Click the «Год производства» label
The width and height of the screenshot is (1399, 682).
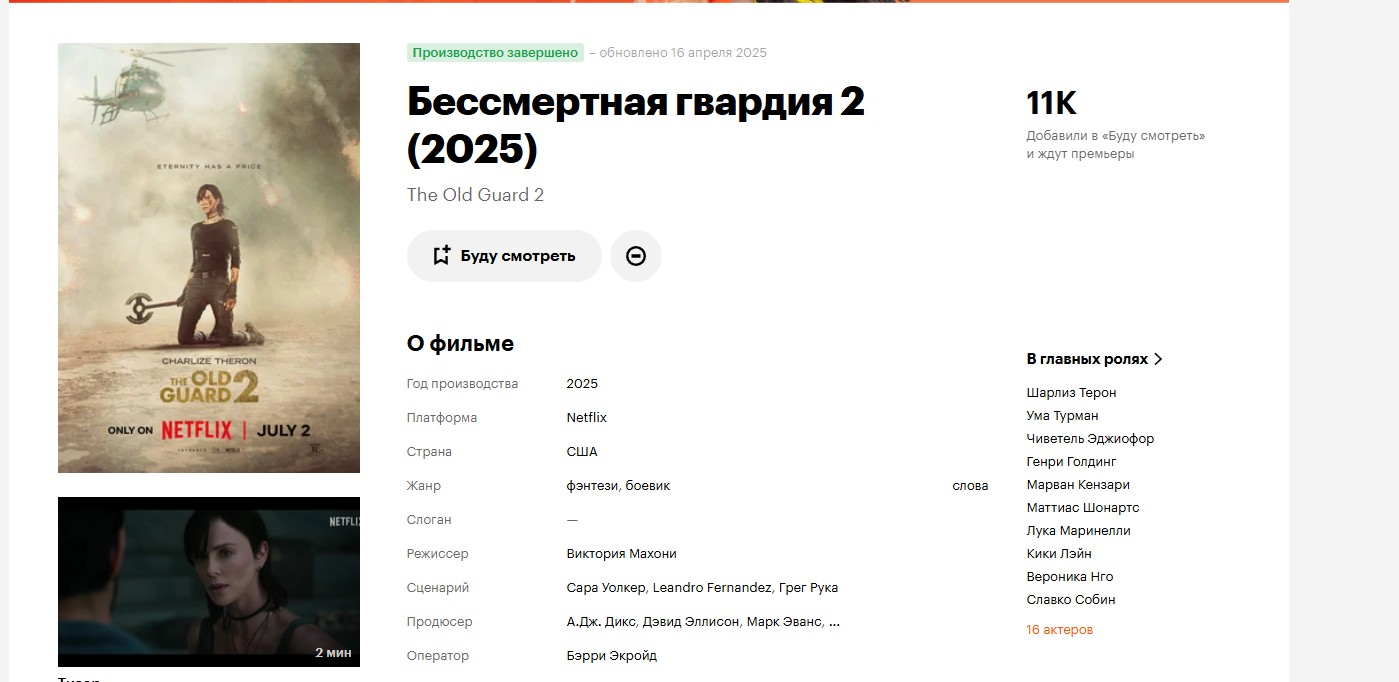coord(462,384)
